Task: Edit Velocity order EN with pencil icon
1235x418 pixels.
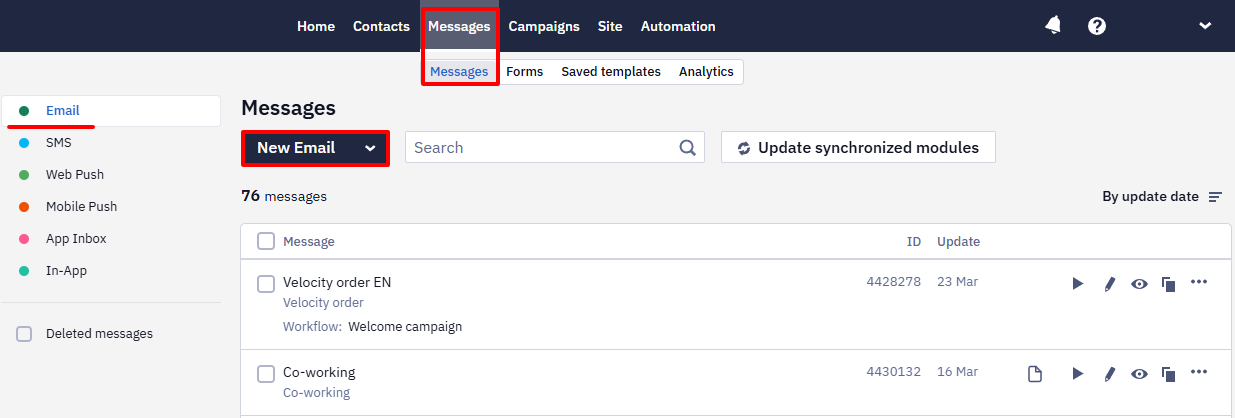Action: tap(1109, 284)
